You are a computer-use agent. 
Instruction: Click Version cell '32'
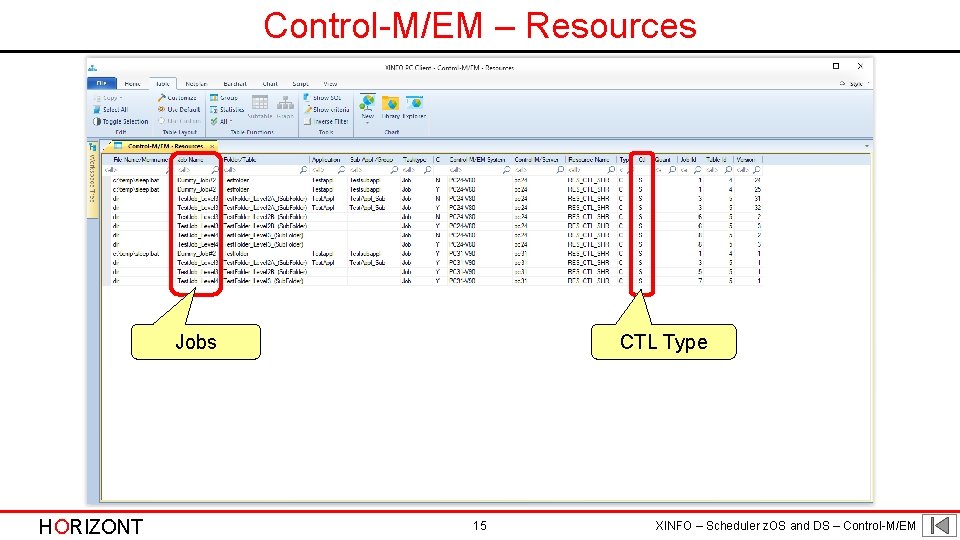[757, 208]
